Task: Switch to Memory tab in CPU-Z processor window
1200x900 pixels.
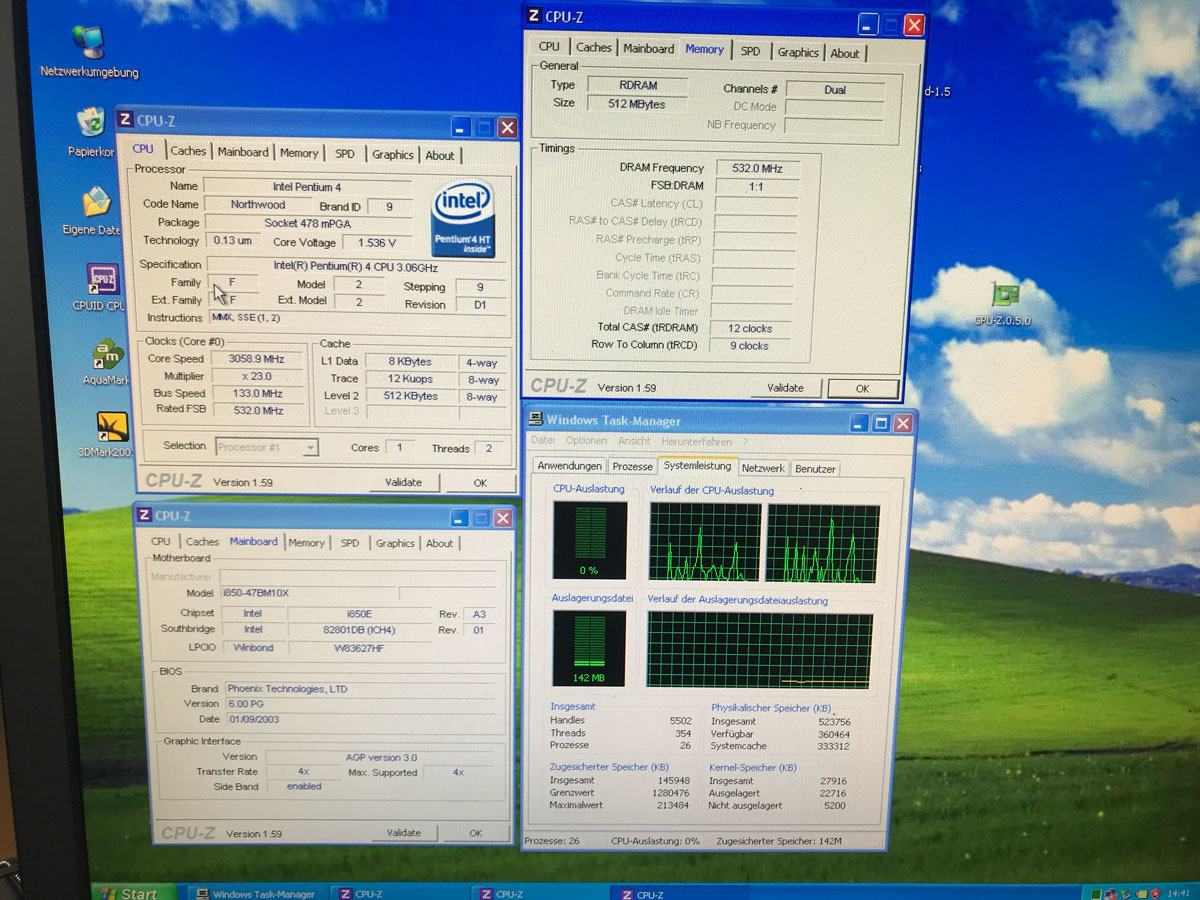Action: click(x=299, y=153)
